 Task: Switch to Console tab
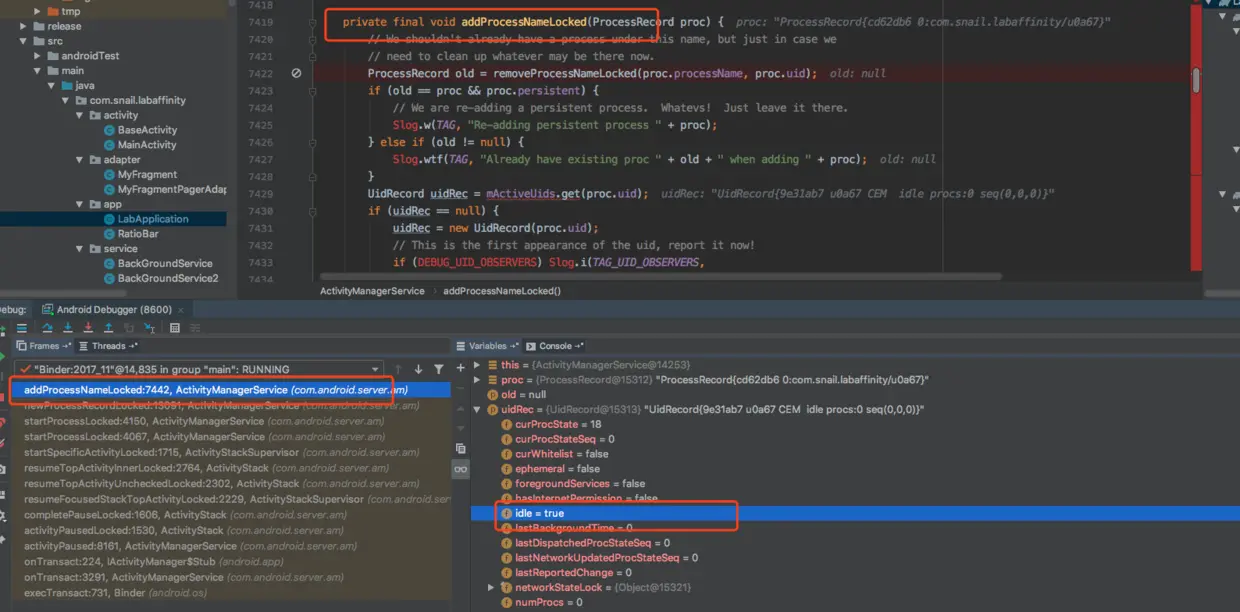(553, 346)
